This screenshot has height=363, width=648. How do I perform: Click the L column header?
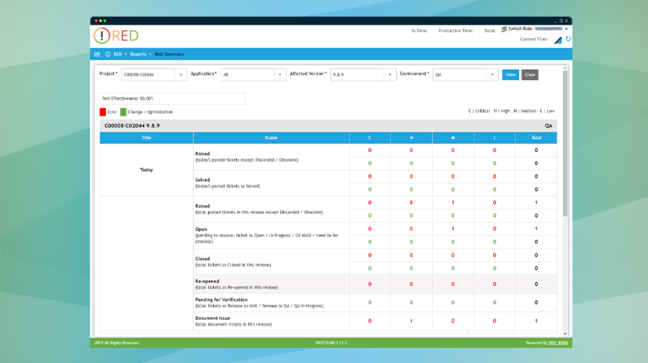[495, 138]
